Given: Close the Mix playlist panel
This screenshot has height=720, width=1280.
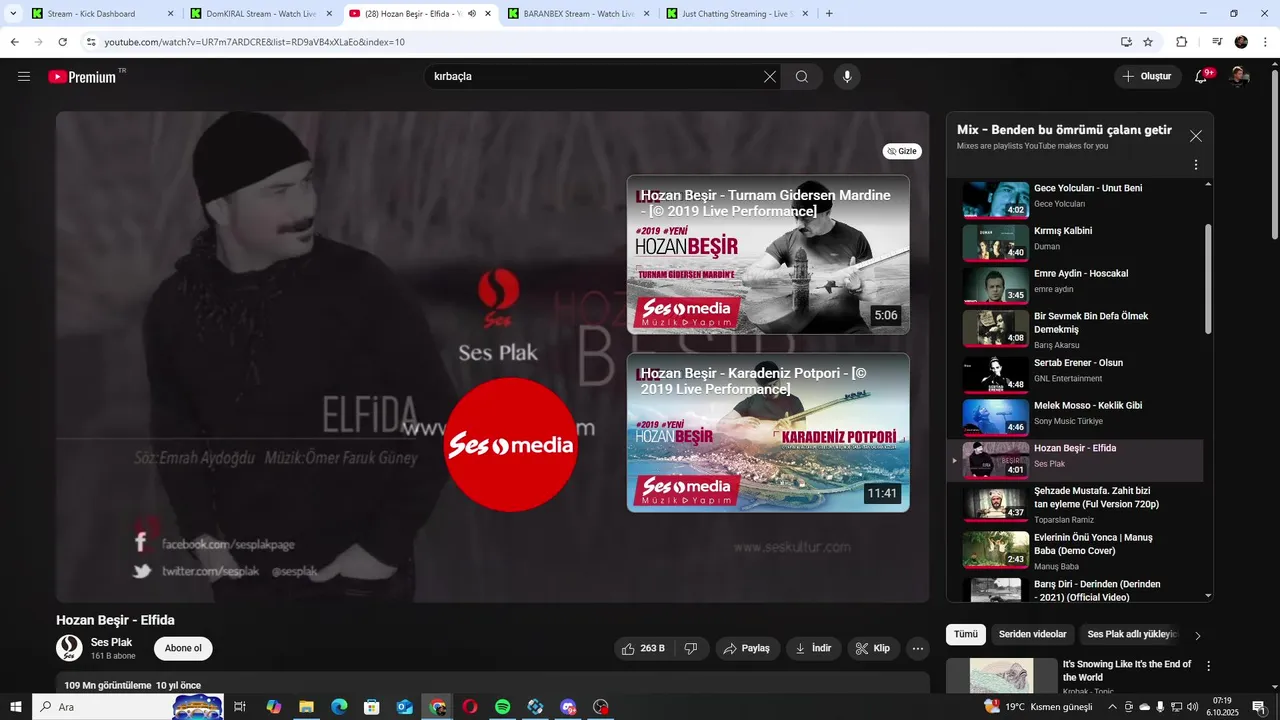Looking at the screenshot, I should tap(1195, 136).
